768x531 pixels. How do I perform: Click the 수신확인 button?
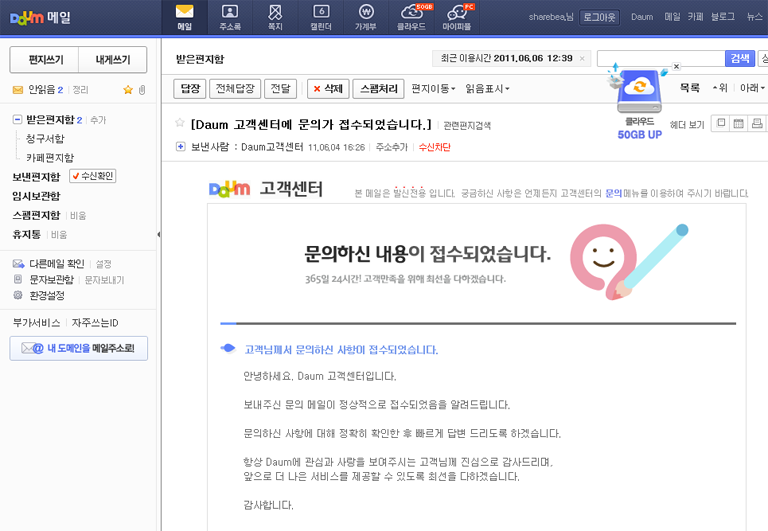tap(93, 176)
